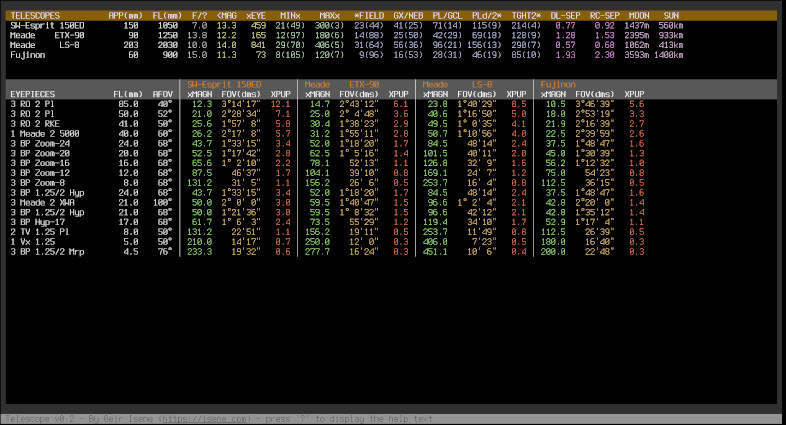Click the F/? column header
Image resolution: width=786 pixels, height=425 pixels.
point(200,16)
